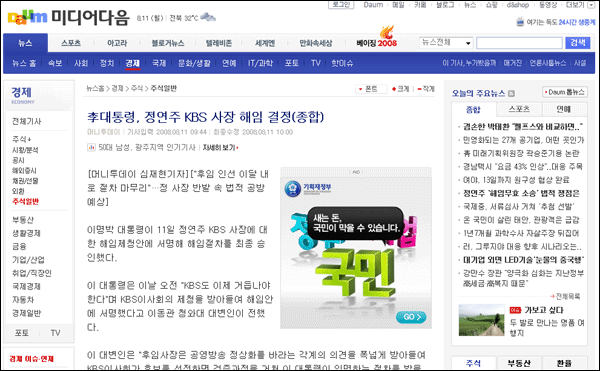This screenshot has height=371, width=600.
Task: Switch to 부동산 tab at bottom right
Action: 519,363
